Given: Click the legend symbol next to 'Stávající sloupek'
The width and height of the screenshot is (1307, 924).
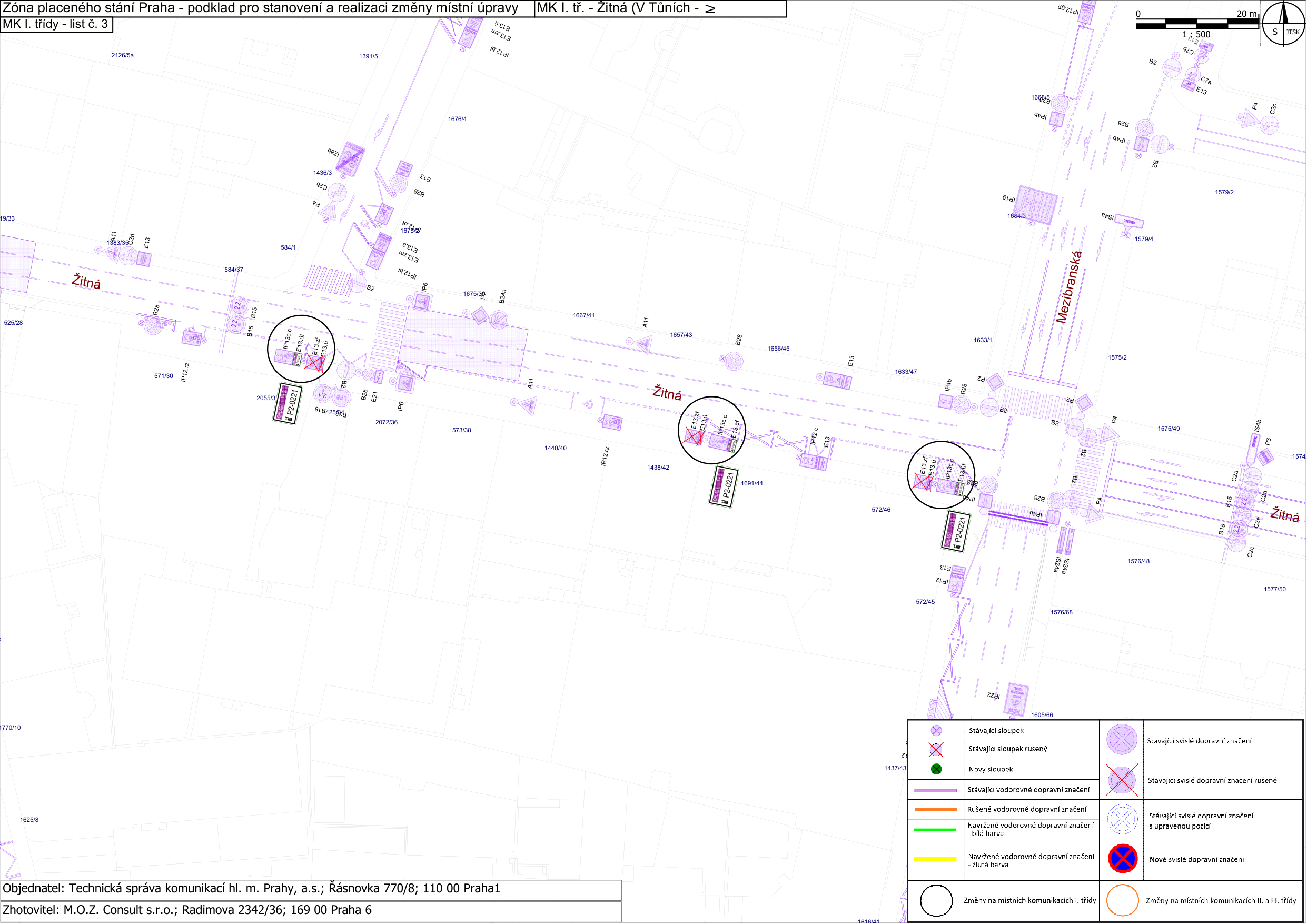Looking at the screenshot, I should coord(936,730).
